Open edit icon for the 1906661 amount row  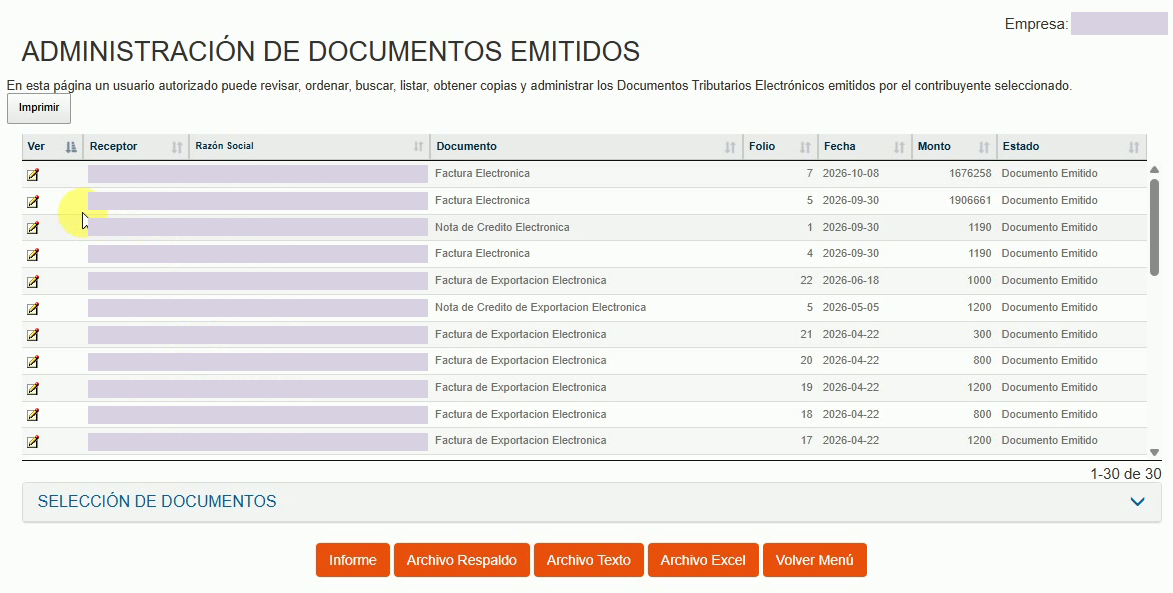[33, 201]
